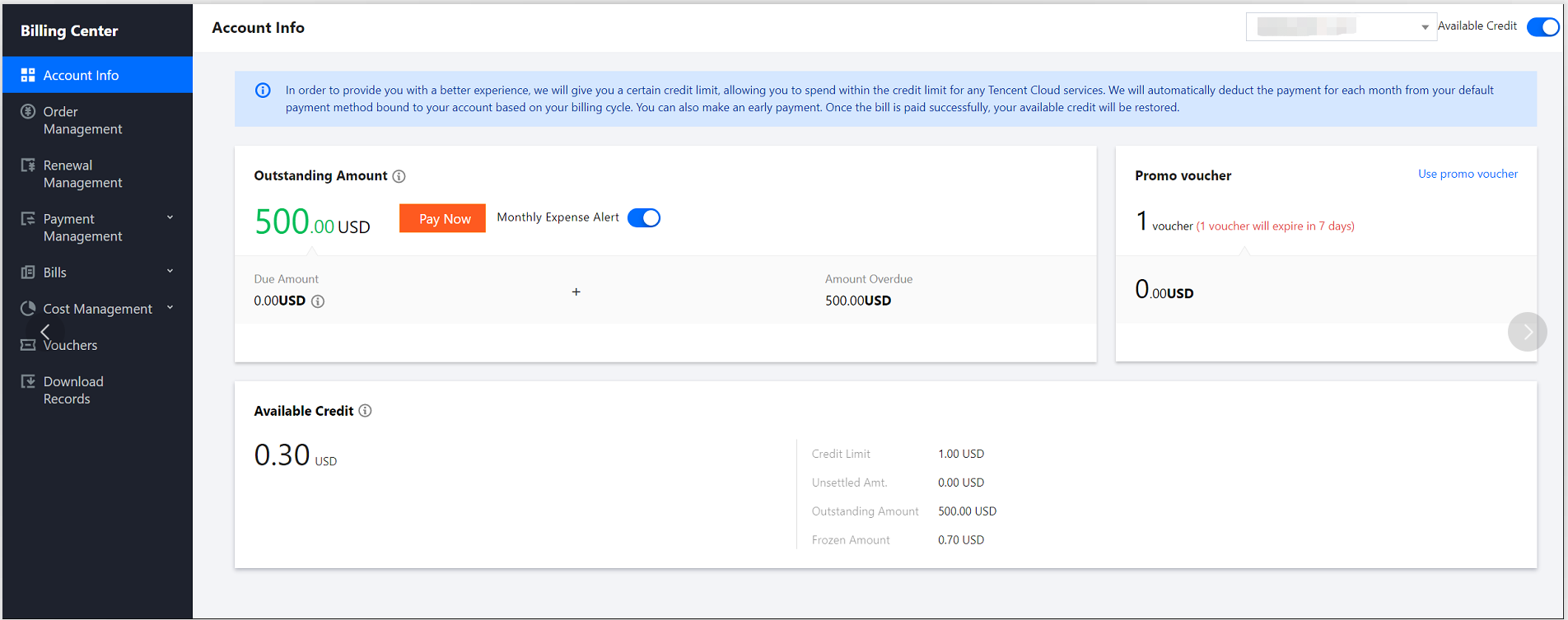Viewport: 1568px width, 620px height.
Task: Click the Credit Limit 1.00 USD value
Action: 961,454
